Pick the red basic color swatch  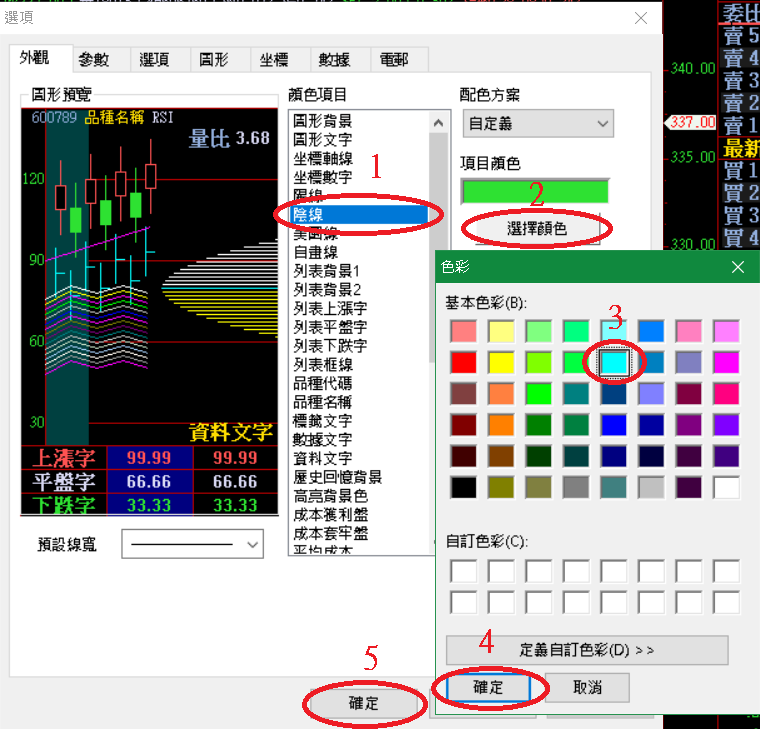tap(464, 361)
